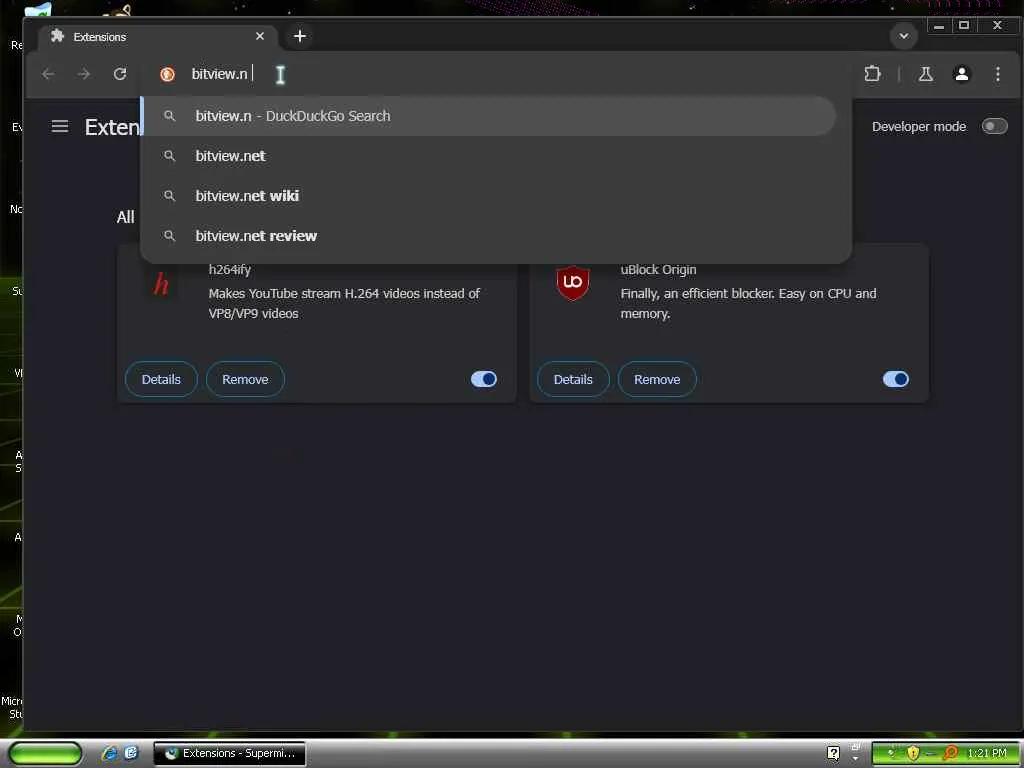Reload the current page
Screen dimensions: 1024x768
pyautogui.click(x=120, y=74)
